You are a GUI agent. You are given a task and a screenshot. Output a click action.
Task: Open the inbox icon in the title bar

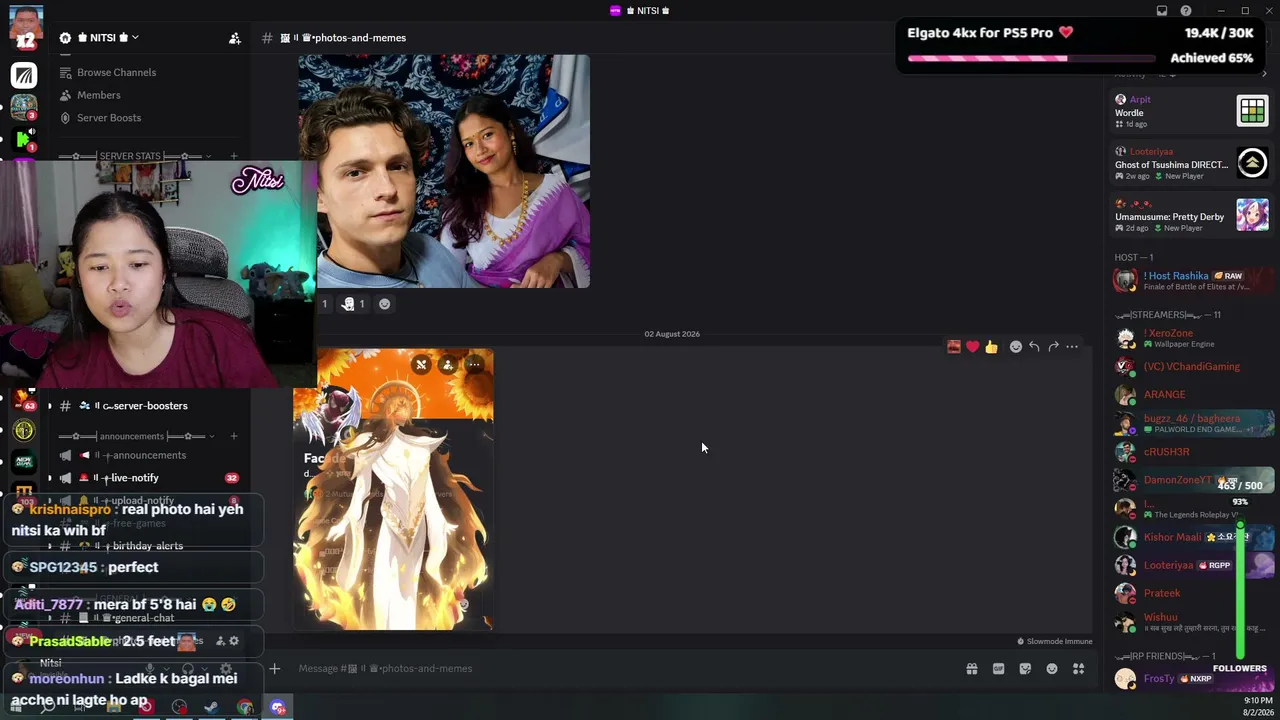tap(1162, 11)
